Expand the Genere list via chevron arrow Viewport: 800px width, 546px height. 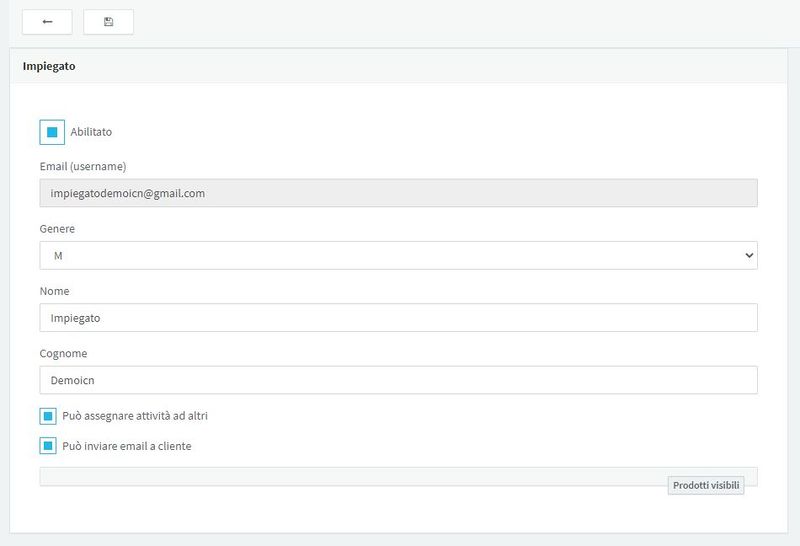point(749,256)
